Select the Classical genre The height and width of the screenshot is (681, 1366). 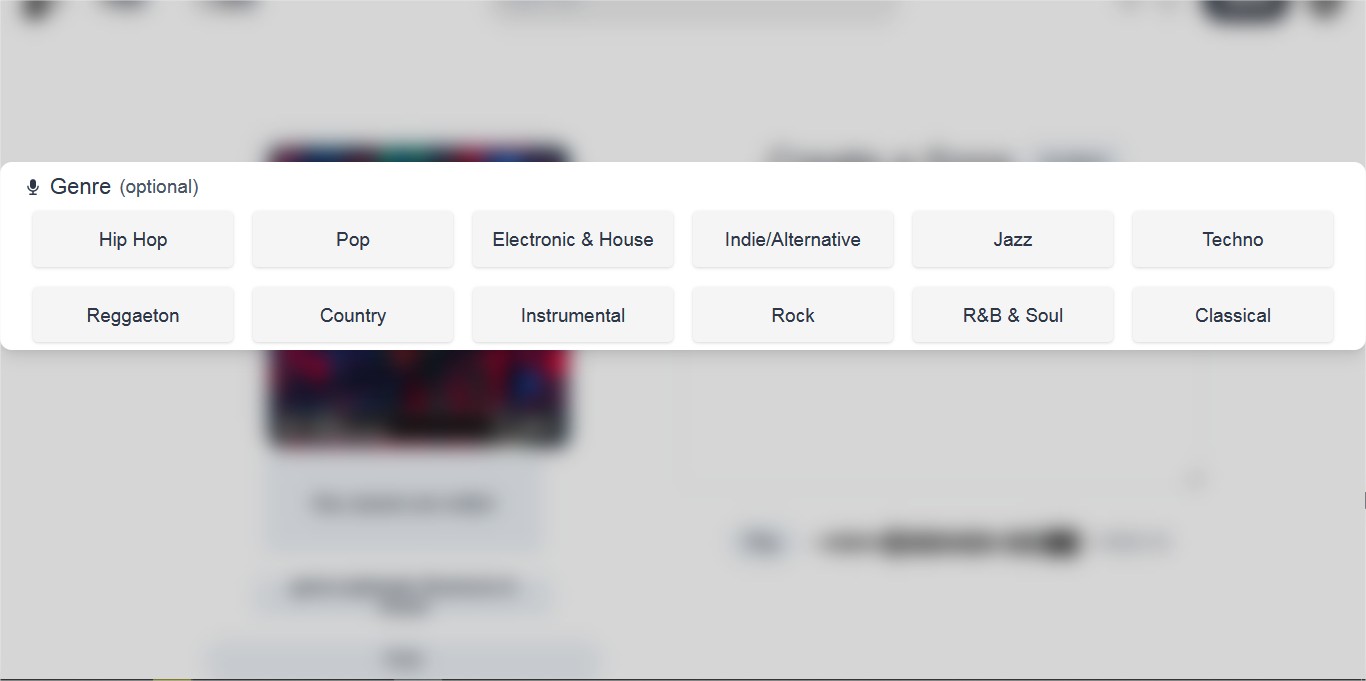tap(1233, 315)
